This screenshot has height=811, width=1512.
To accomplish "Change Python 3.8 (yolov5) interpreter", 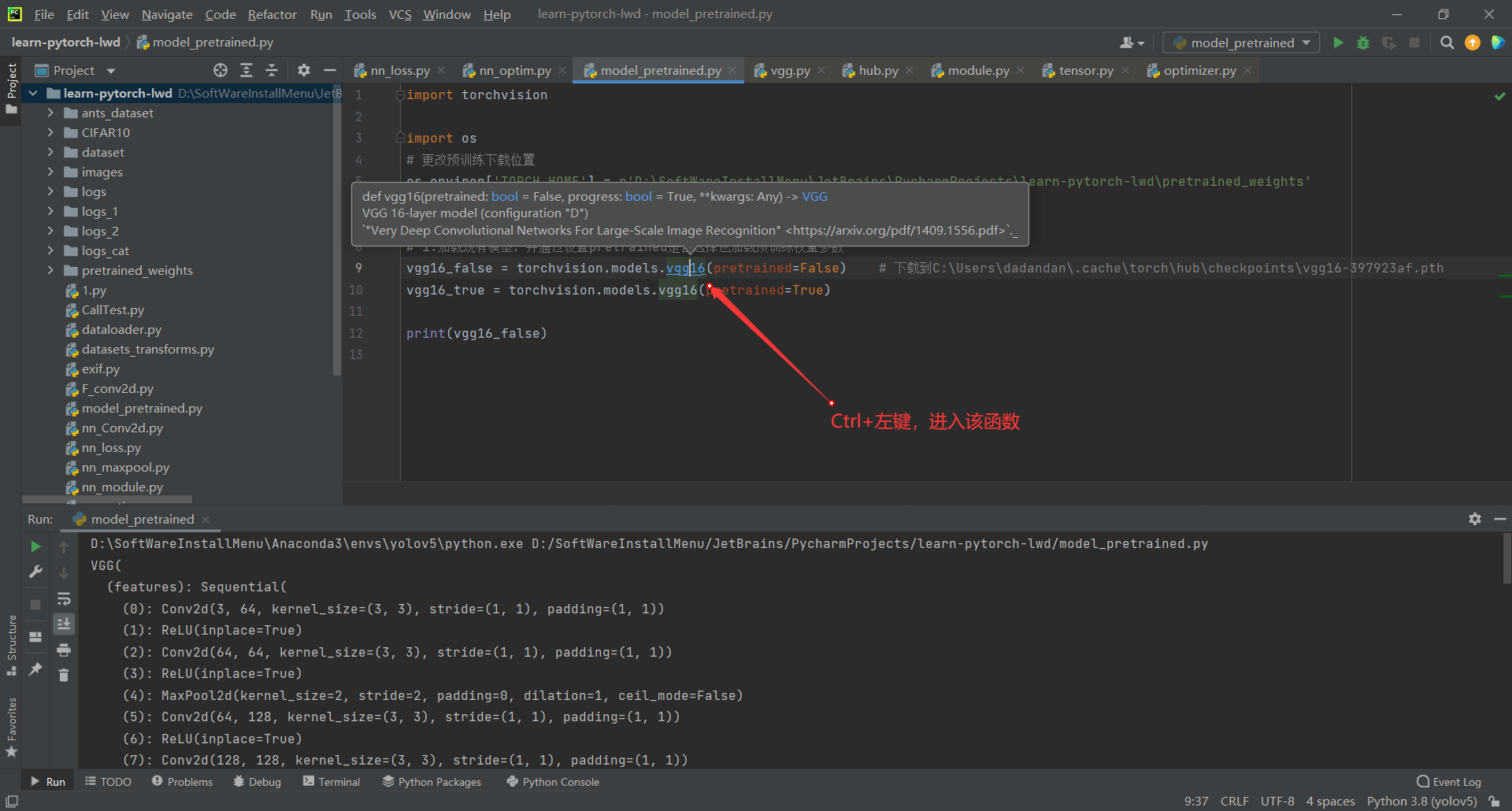I will 1421,801.
